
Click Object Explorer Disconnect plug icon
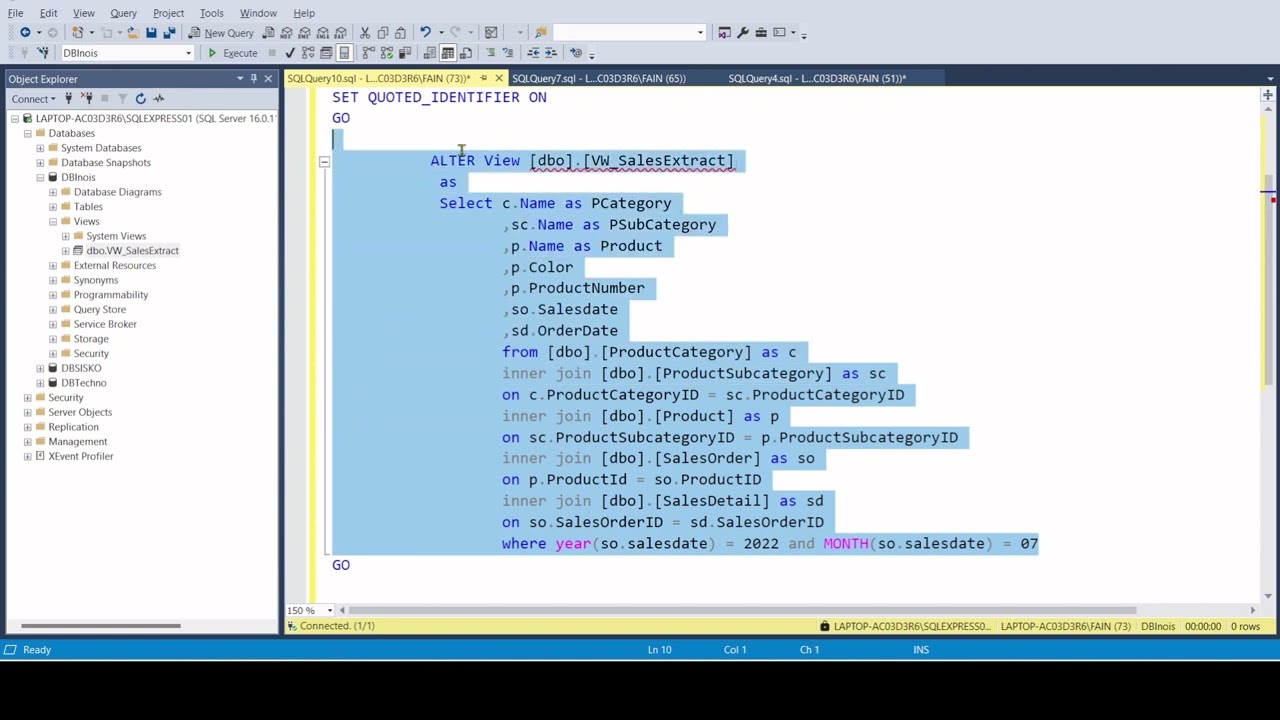87,98
